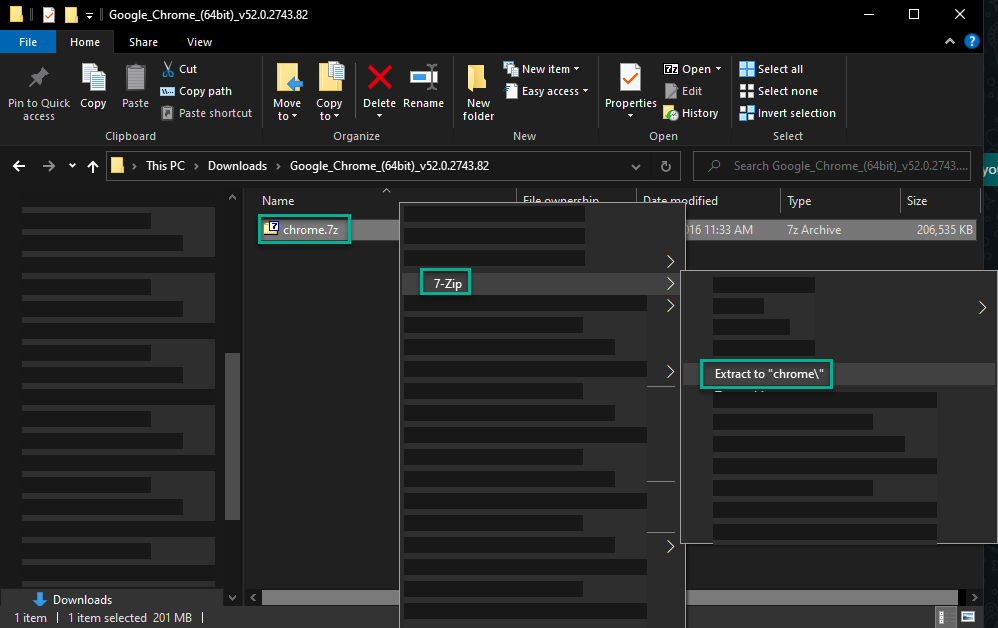This screenshot has width=998, height=628.
Task: Select Downloads in the navigation pane
Action: [x=82, y=599]
